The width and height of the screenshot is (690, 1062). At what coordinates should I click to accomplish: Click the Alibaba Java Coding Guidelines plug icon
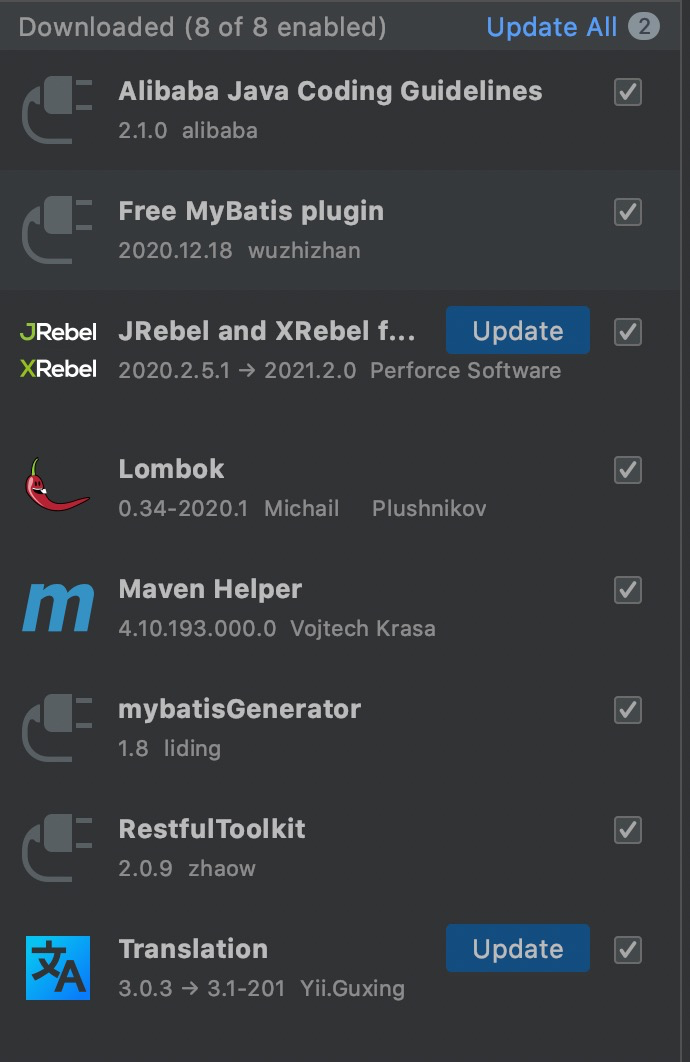point(58,110)
